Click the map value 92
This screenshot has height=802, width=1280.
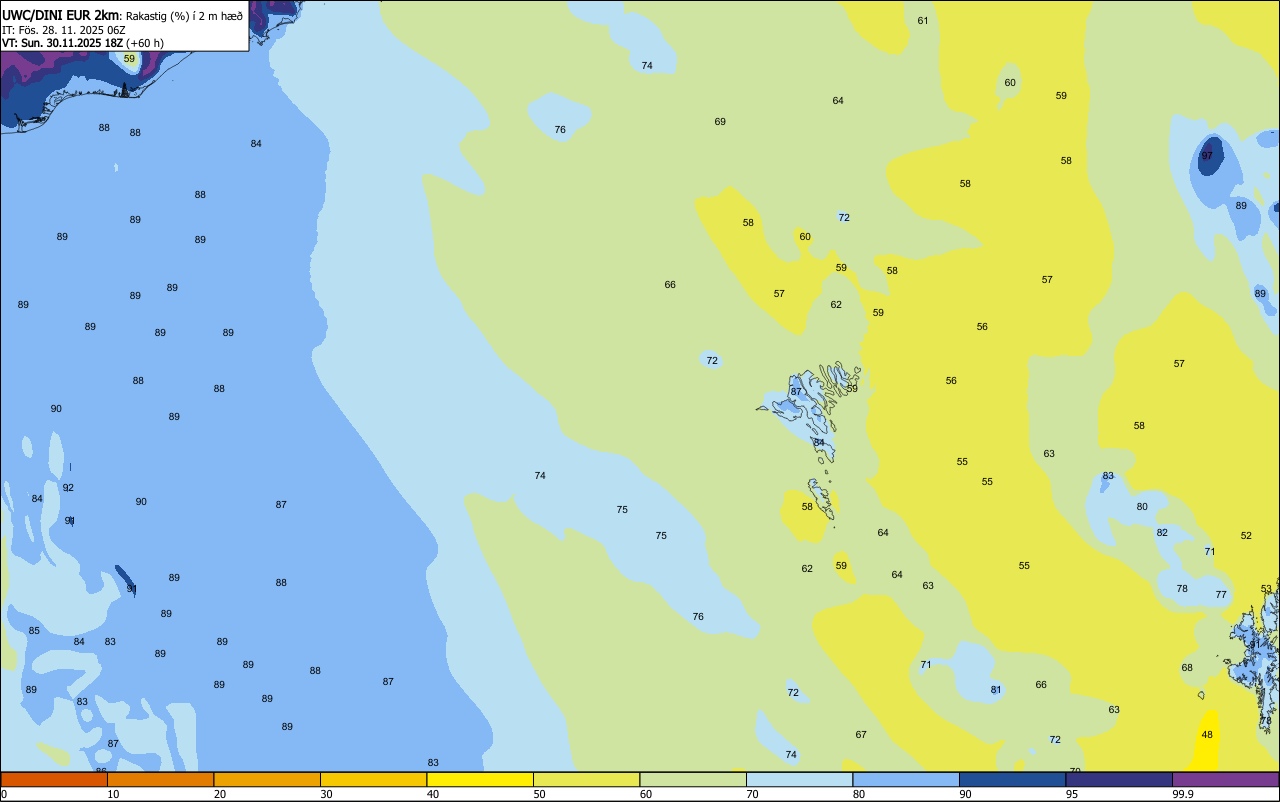pos(68,488)
